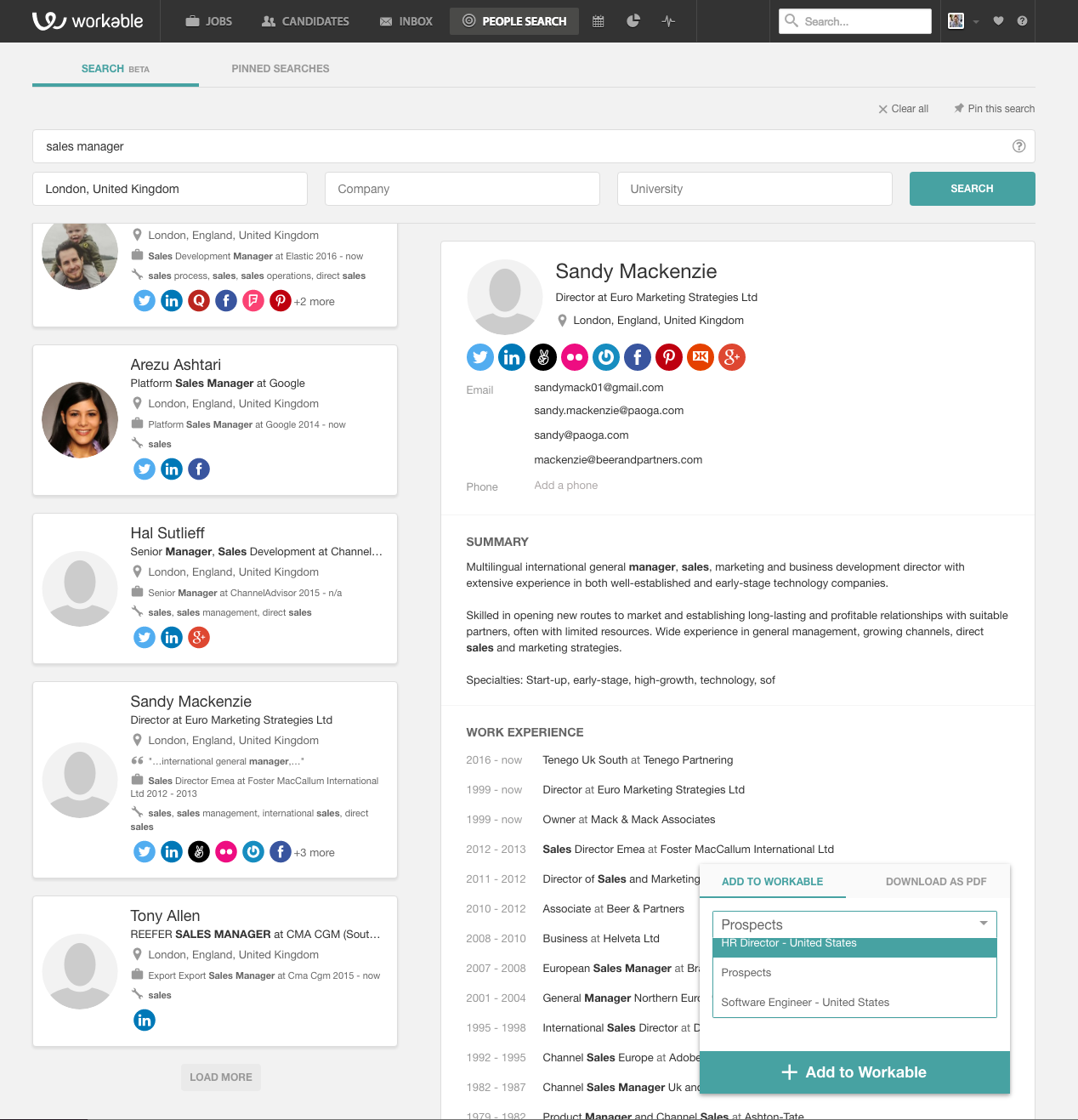
Task: Select Software Engineer - United States option
Action: [805, 1002]
